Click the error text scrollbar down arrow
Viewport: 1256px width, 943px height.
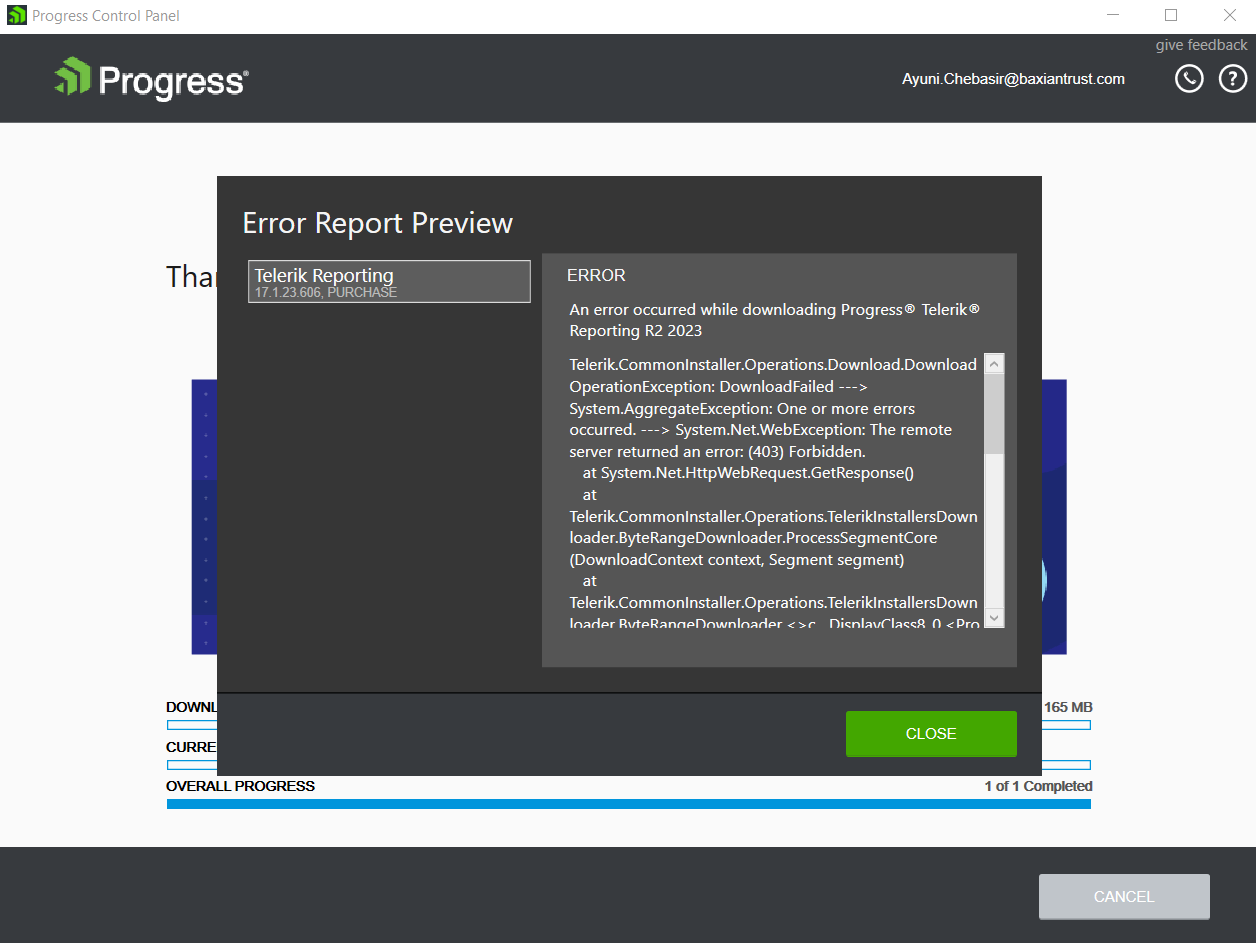pos(994,618)
